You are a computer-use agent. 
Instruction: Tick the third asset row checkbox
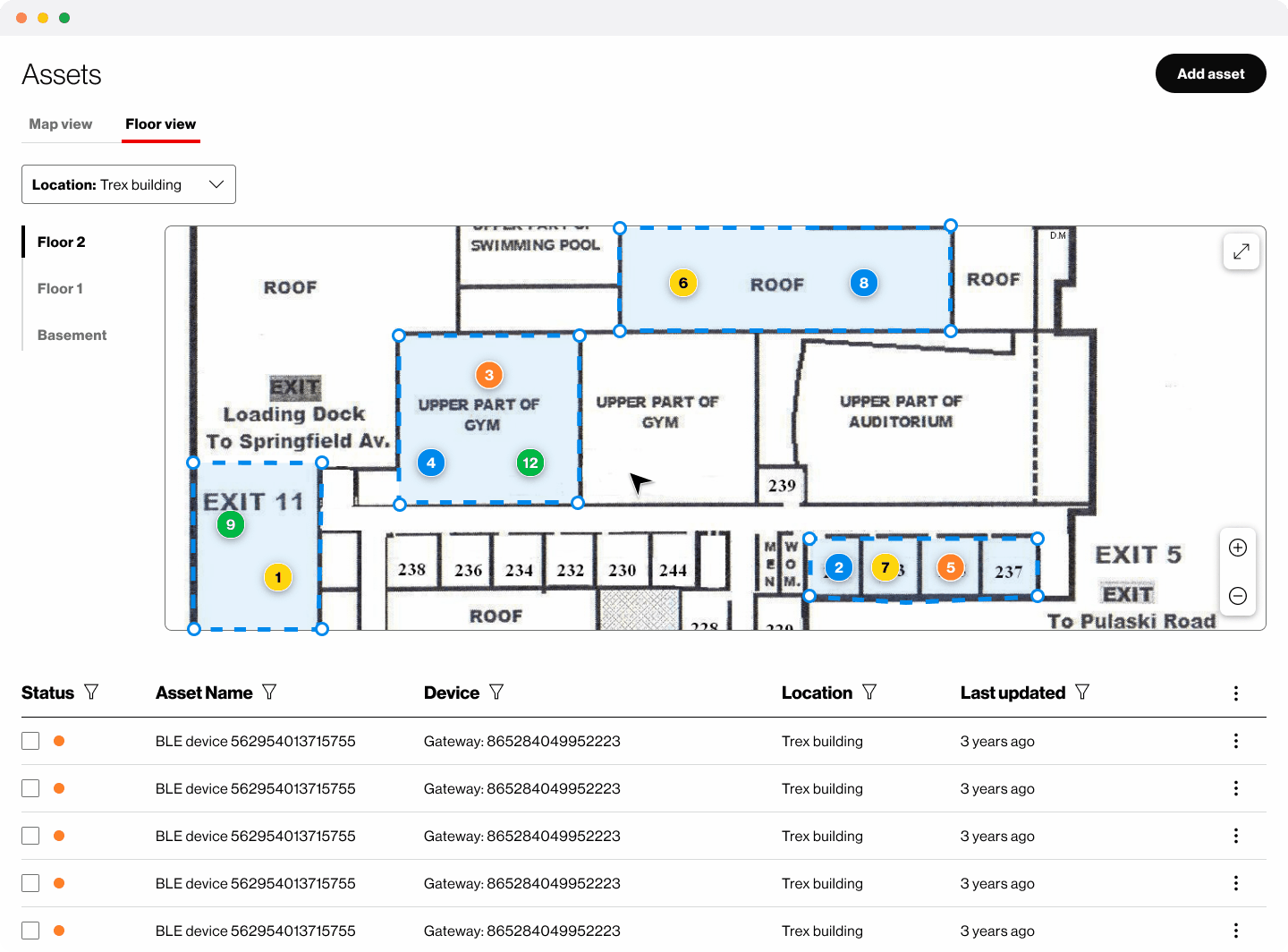click(30, 836)
